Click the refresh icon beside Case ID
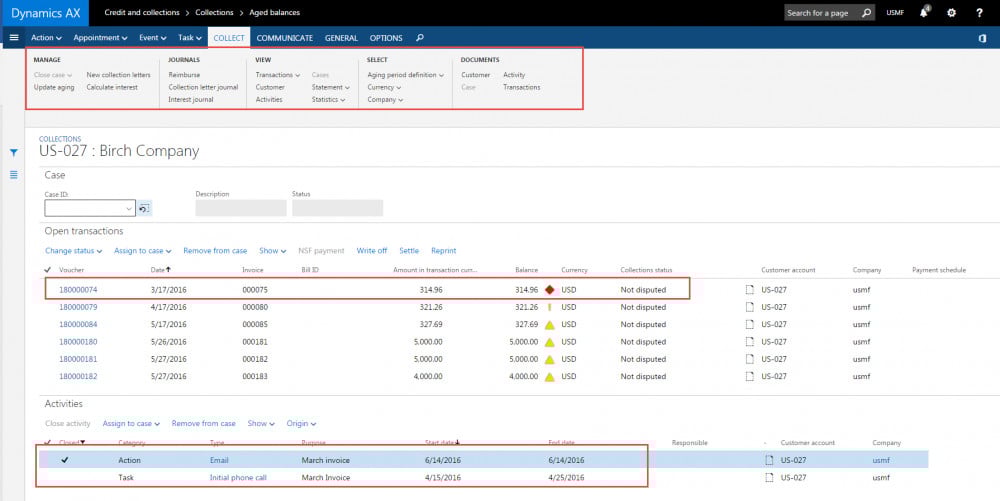The width and height of the screenshot is (1000, 501). (144, 208)
